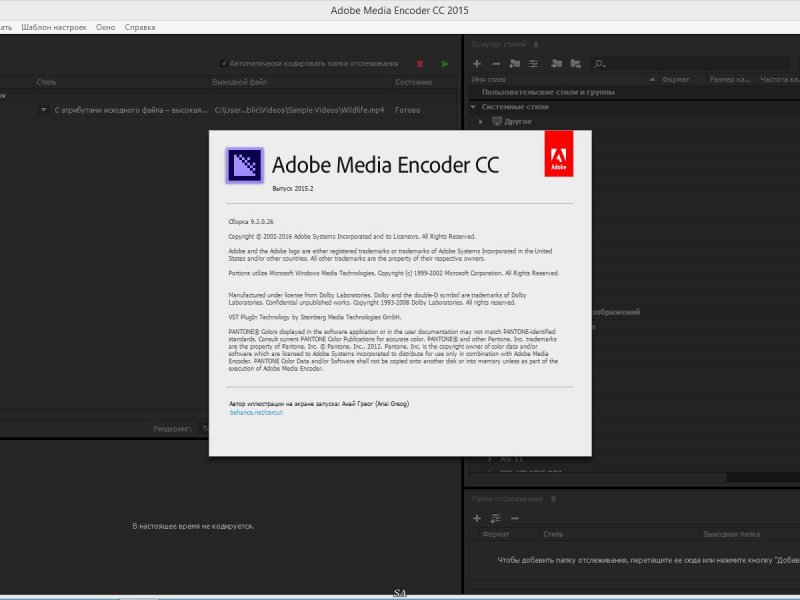Click the Имя стиля column header
Image resolution: width=800 pixels, height=600 pixels.
[x=489, y=80]
